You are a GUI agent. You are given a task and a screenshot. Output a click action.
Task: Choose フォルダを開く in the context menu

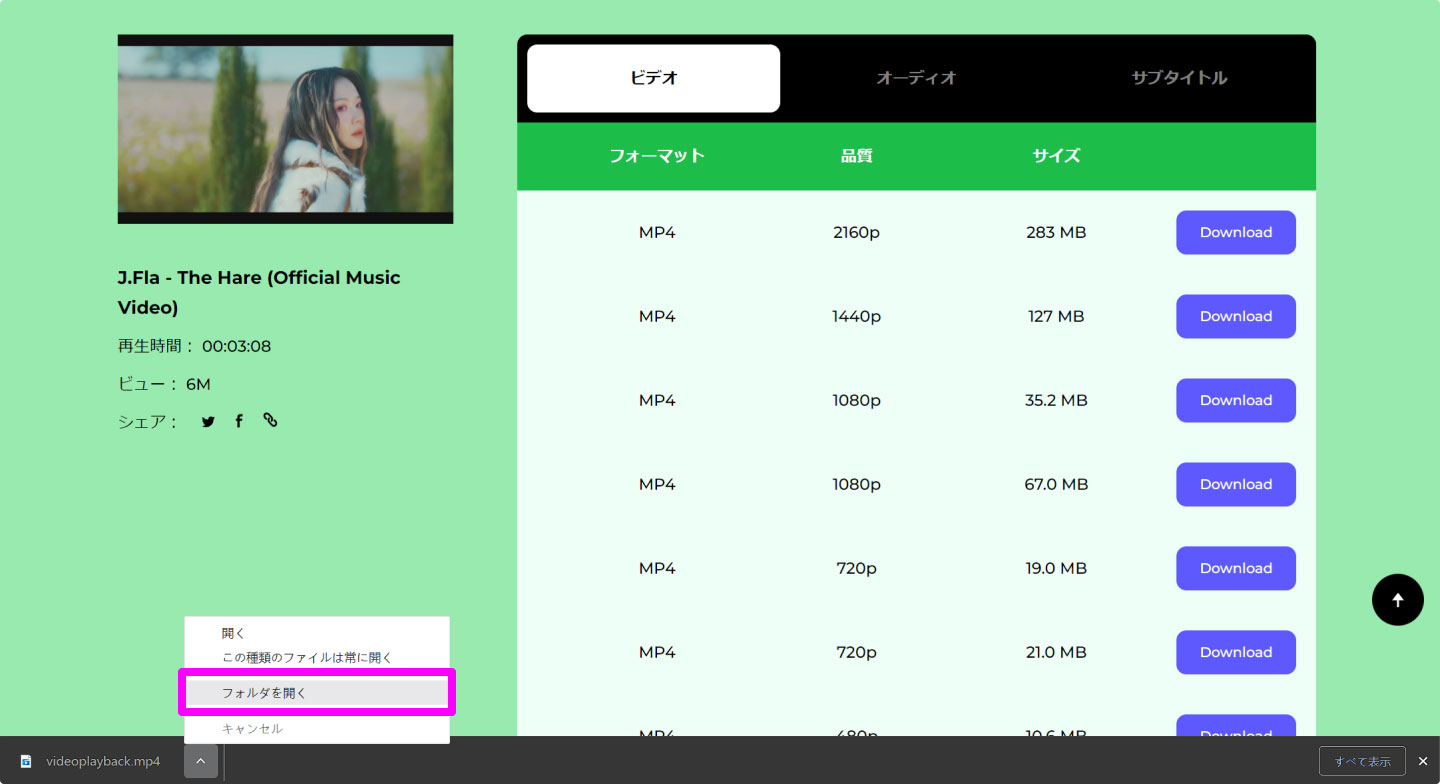click(x=317, y=693)
